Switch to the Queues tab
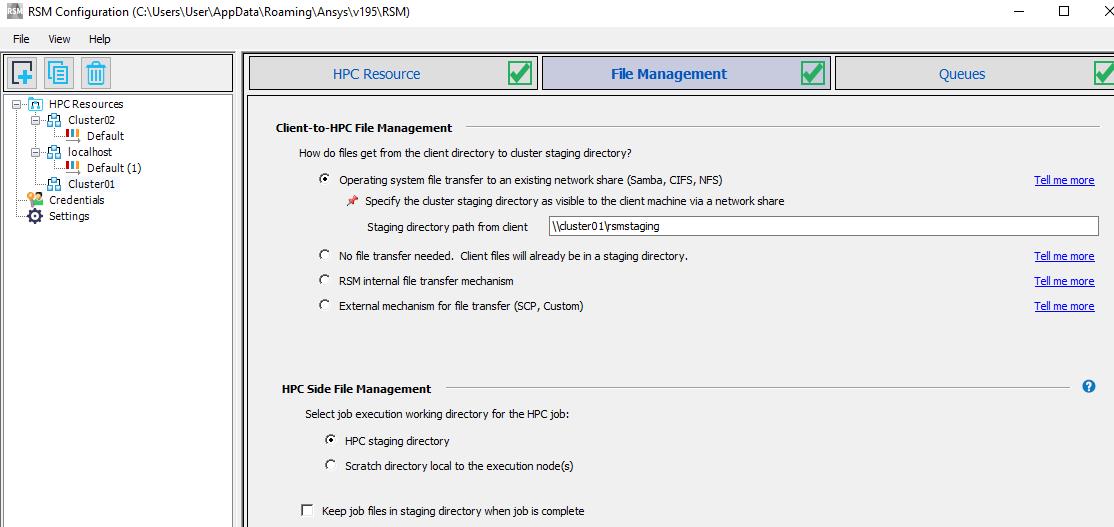Screen dimensions: 1114x527 pyautogui.click(x=975, y=73)
